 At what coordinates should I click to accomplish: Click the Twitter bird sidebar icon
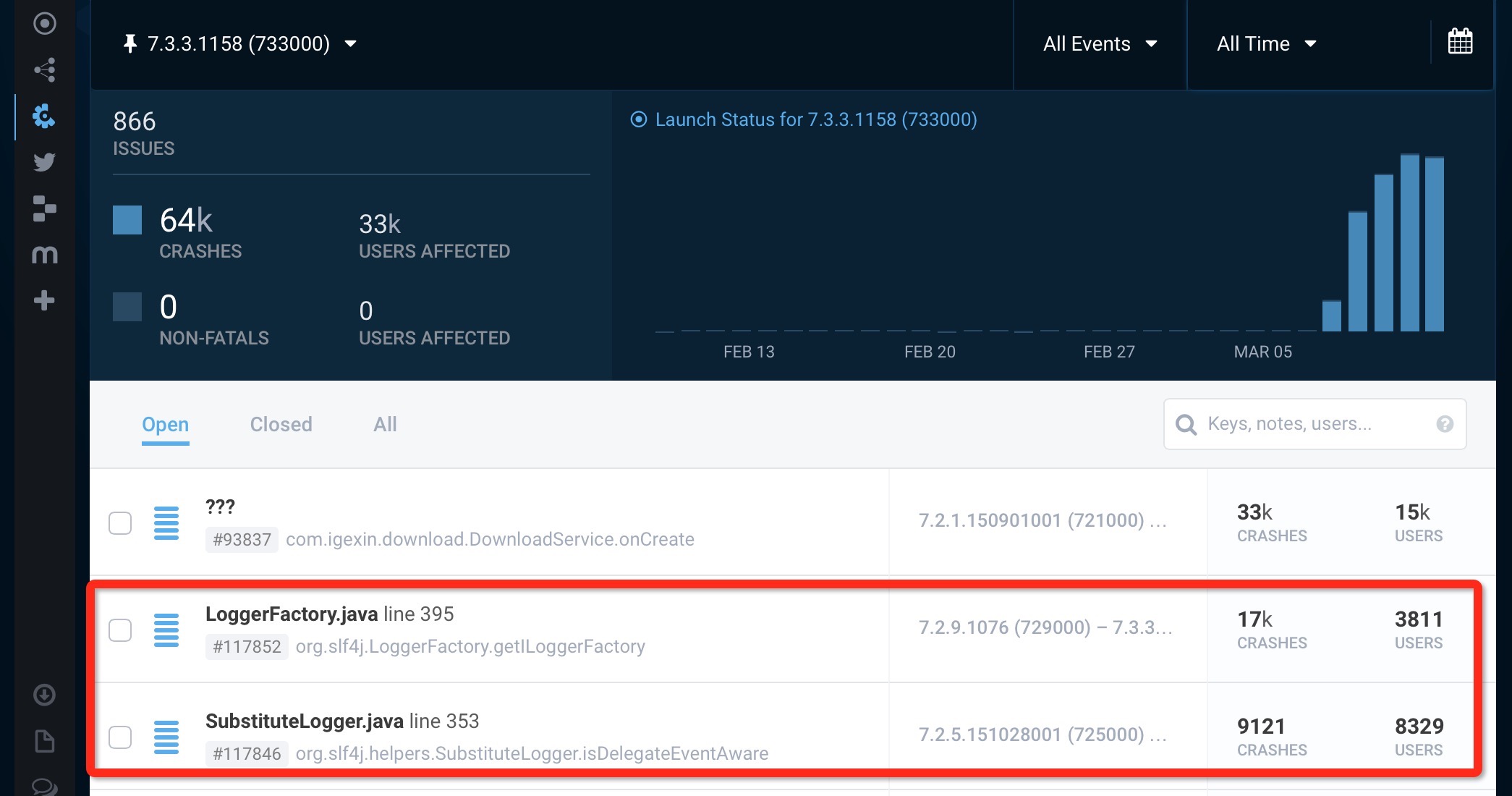pyautogui.click(x=44, y=162)
